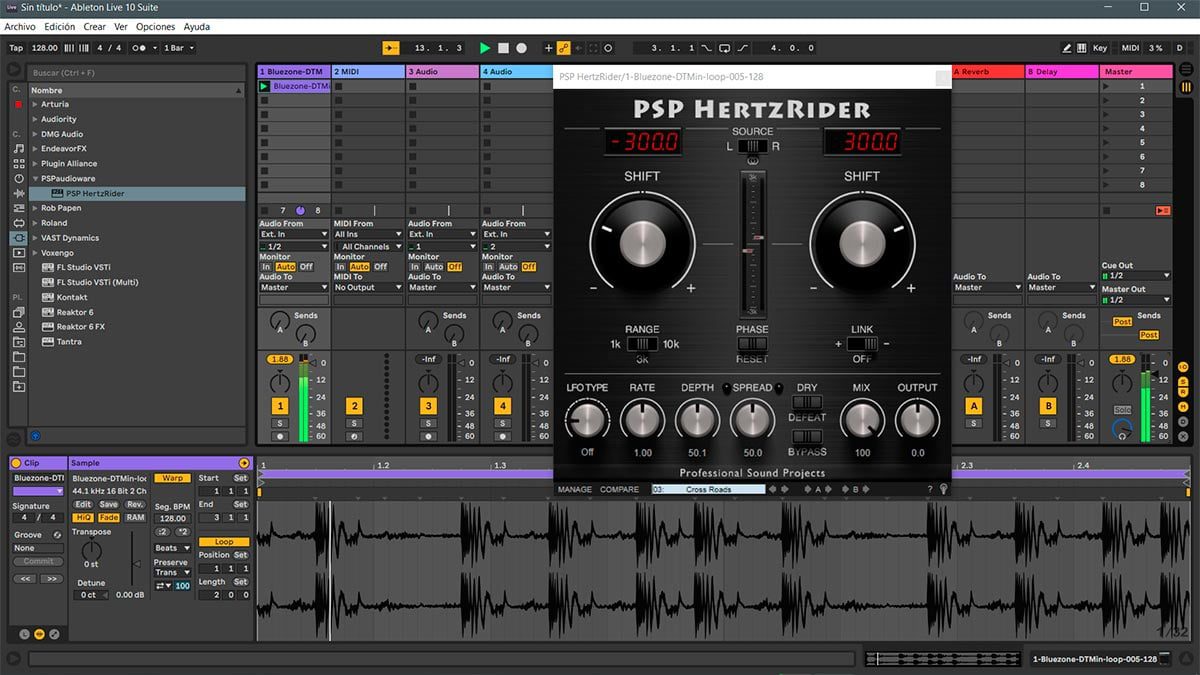Open the Opciones menu

coord(156,27)
